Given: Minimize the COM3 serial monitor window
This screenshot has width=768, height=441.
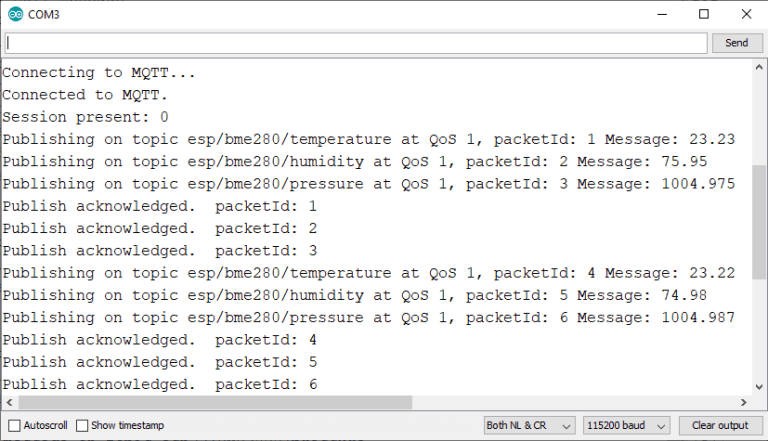Looking at the screenshot, I should point(660,14).
